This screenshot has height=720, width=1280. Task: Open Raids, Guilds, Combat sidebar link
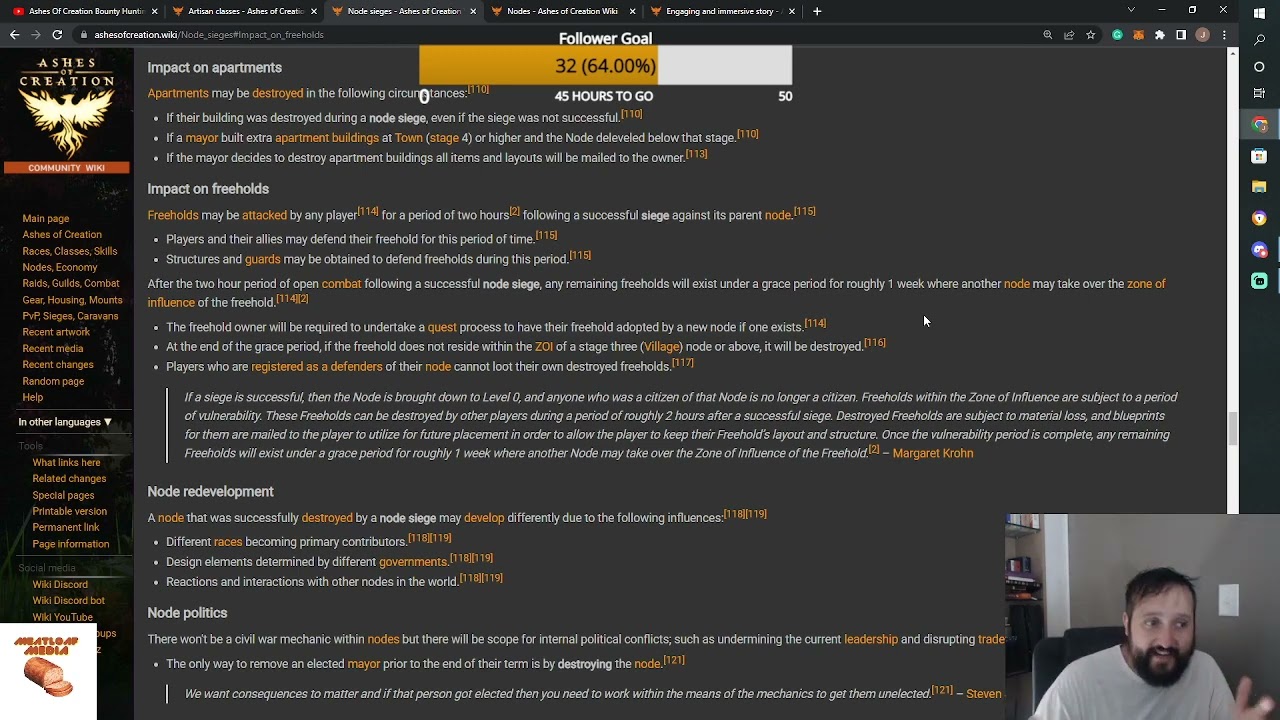(71, 283)
